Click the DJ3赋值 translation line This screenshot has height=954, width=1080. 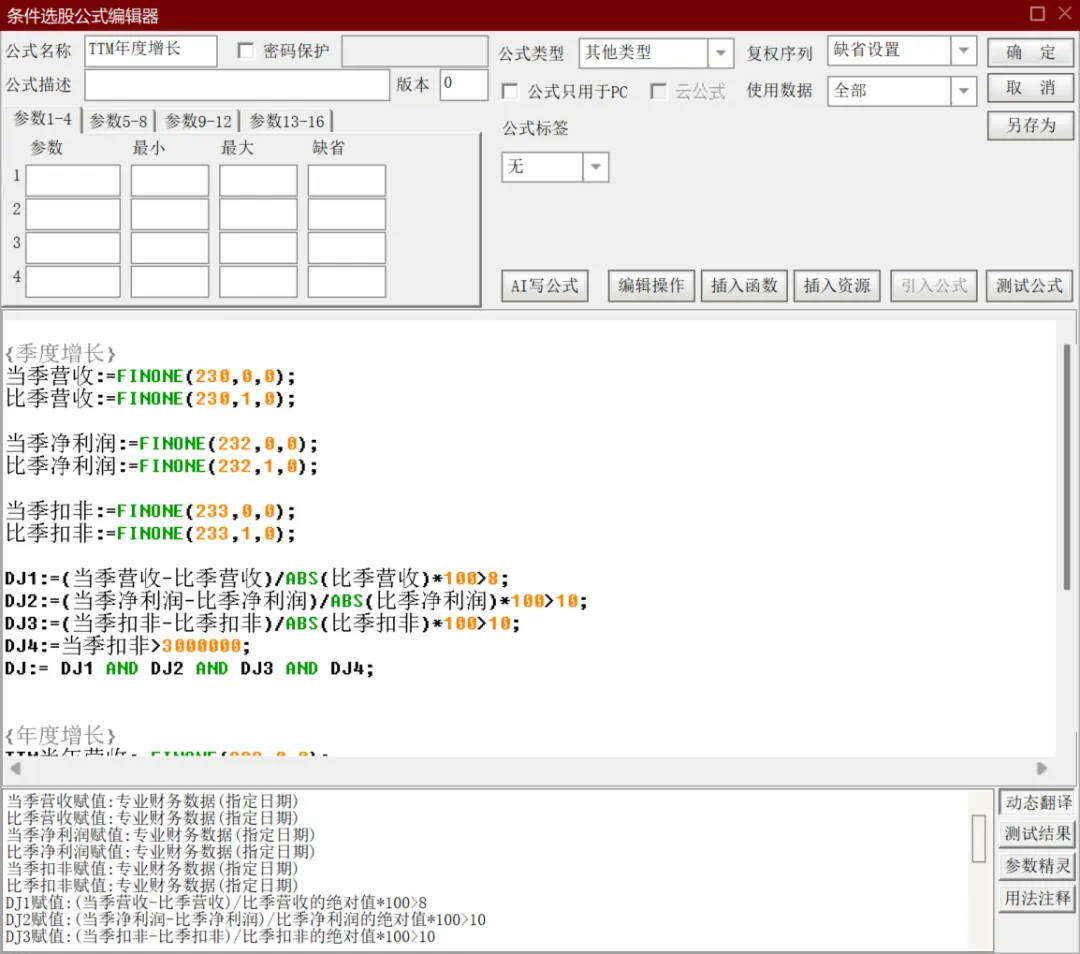(220, 937)
